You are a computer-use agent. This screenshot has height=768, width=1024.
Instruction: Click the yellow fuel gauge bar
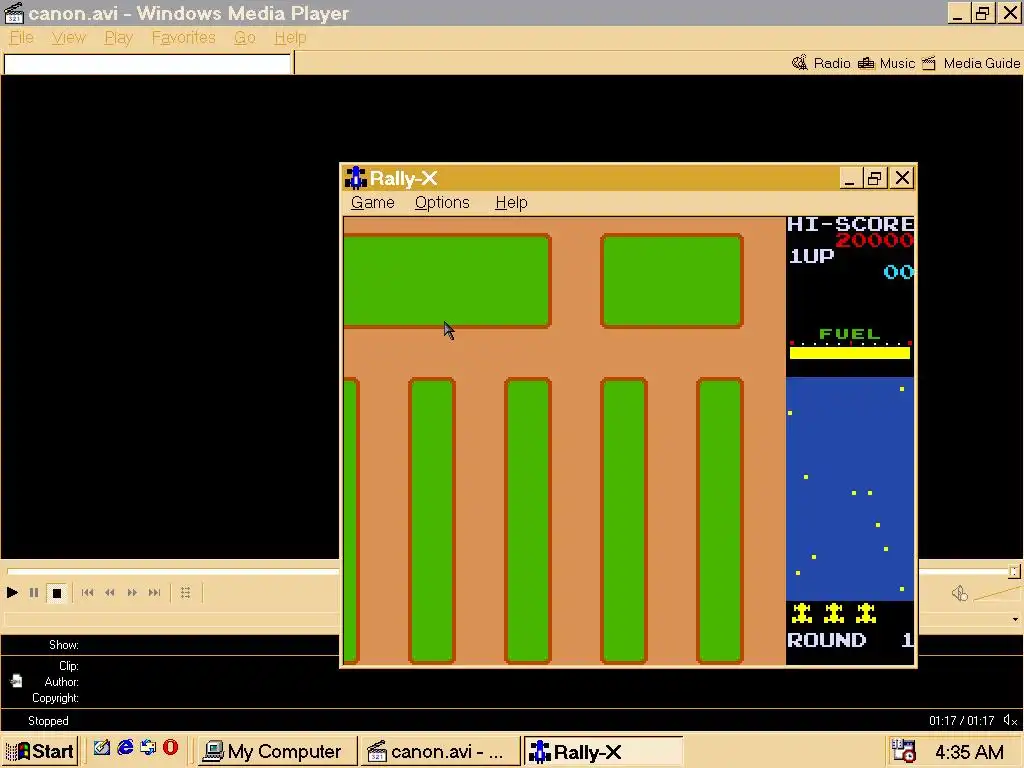[x=850, y=353]
